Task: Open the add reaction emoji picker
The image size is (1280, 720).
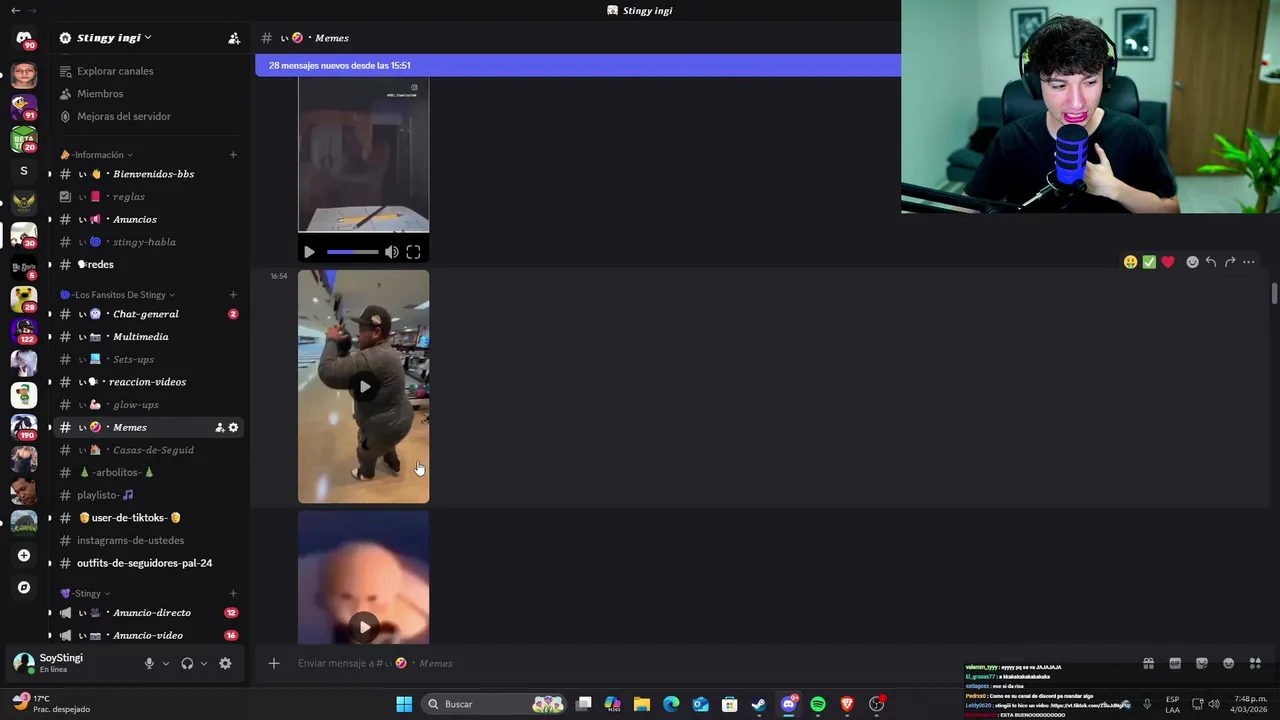Action: click(x=1192, y=262)
